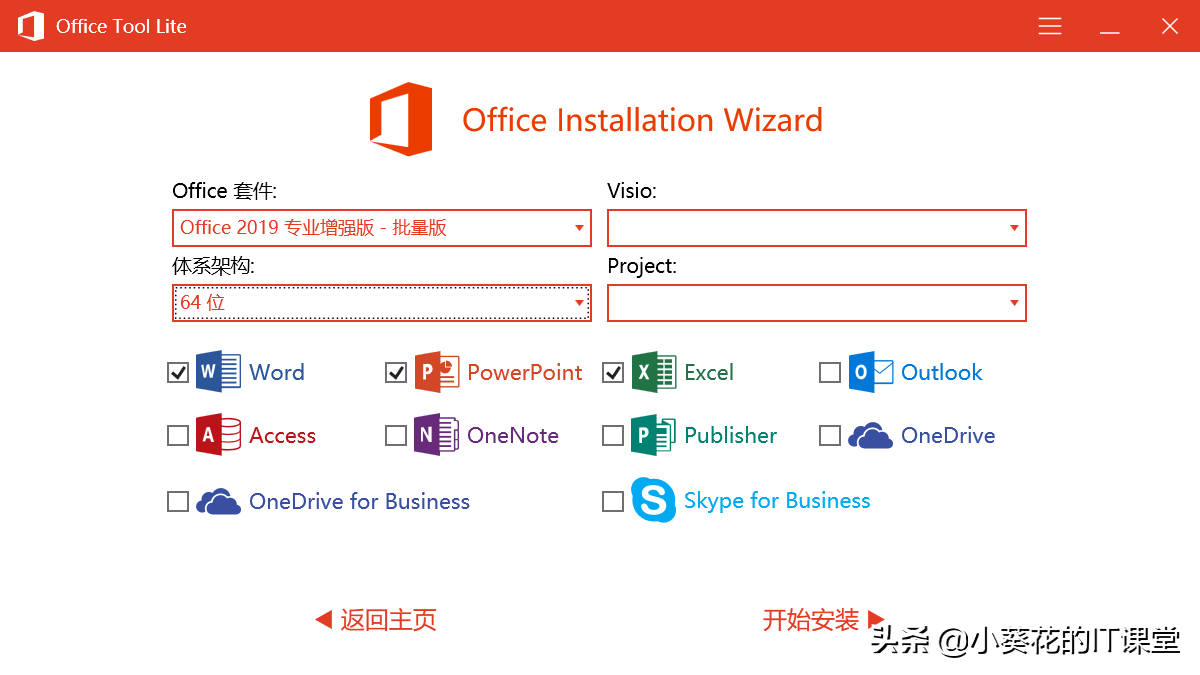Click 返回主页 to return home
The image size is (1200, 675).
pos(376,620)
